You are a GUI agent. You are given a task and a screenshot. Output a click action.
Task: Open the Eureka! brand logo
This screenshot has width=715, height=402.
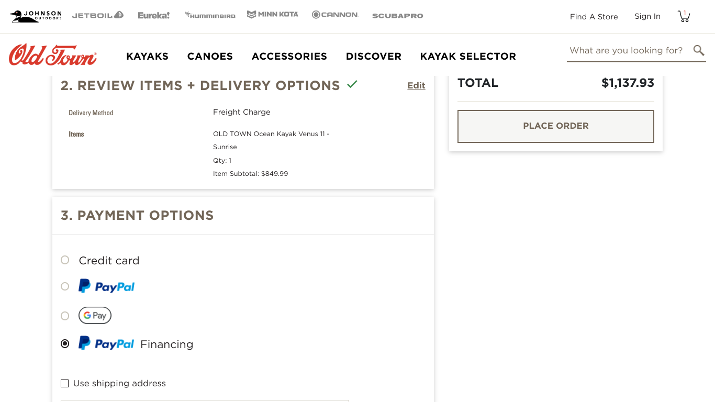click(x=154, y=15)
